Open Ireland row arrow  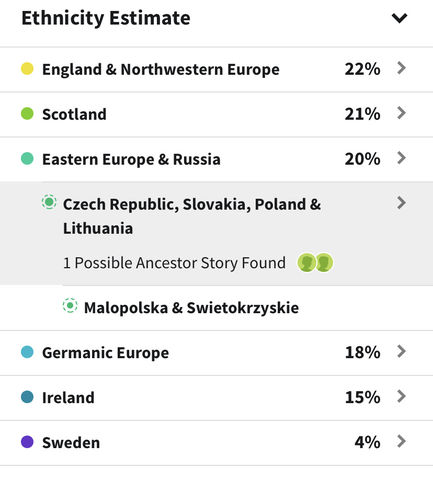point(401,396)
